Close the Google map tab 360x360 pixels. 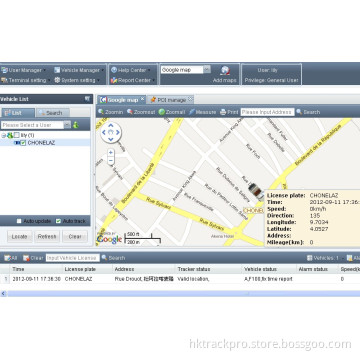[142, 99]
